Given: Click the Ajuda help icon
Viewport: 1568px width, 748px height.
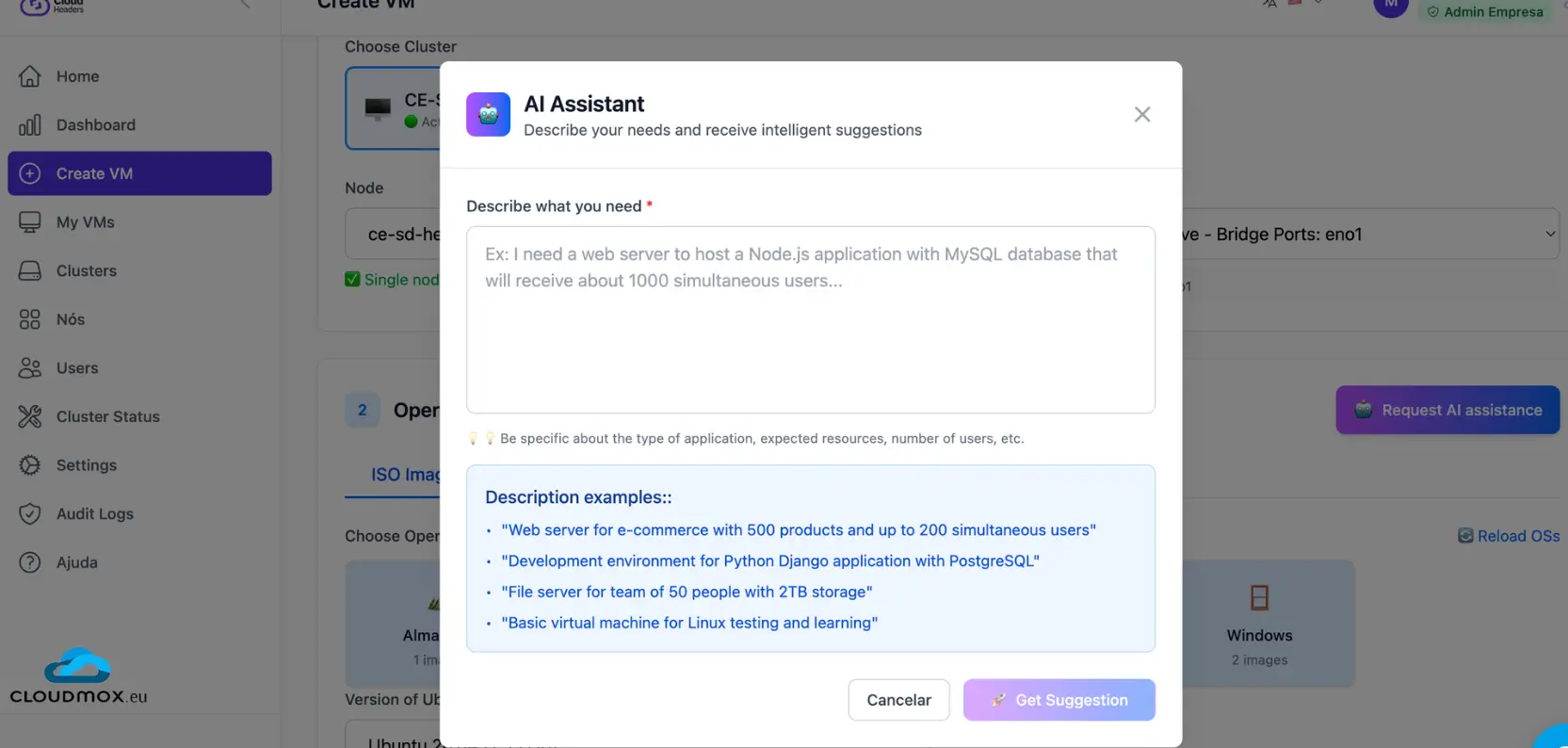Looking at the screenshot, I should [x=30, y=562].
